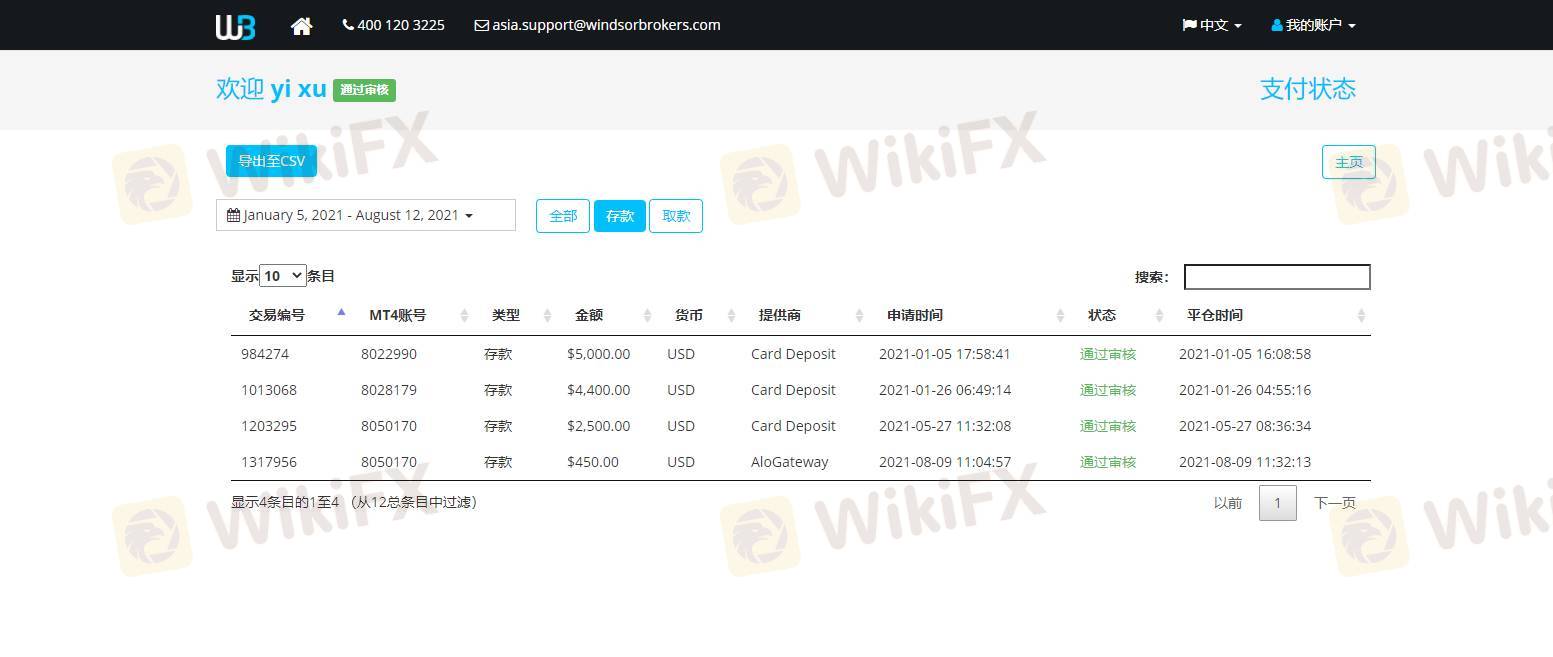Open the 中文 language dropdown
The width and height of the screenshot is (1553, 657).
click(1212, 25)
